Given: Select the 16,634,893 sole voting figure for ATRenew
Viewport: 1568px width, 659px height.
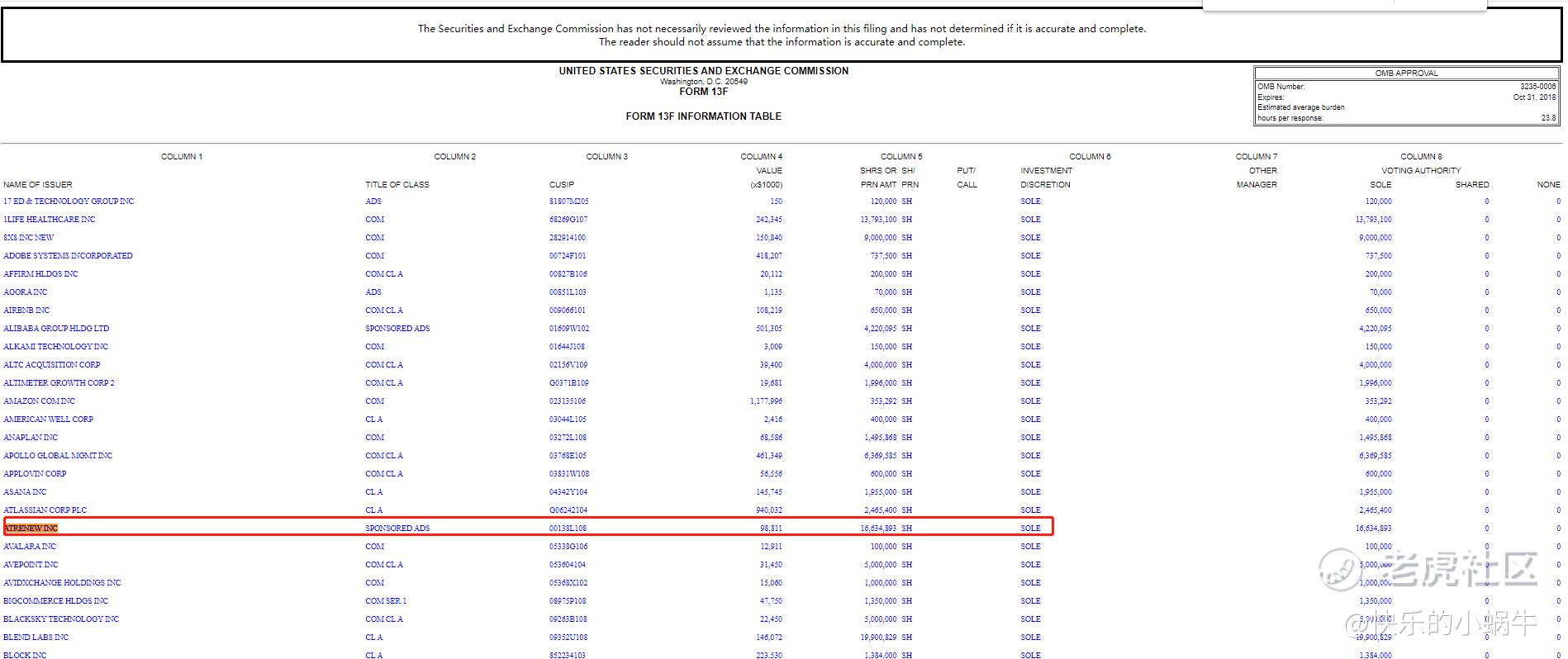Looking at the screenshot, I should pos(1373,529).
